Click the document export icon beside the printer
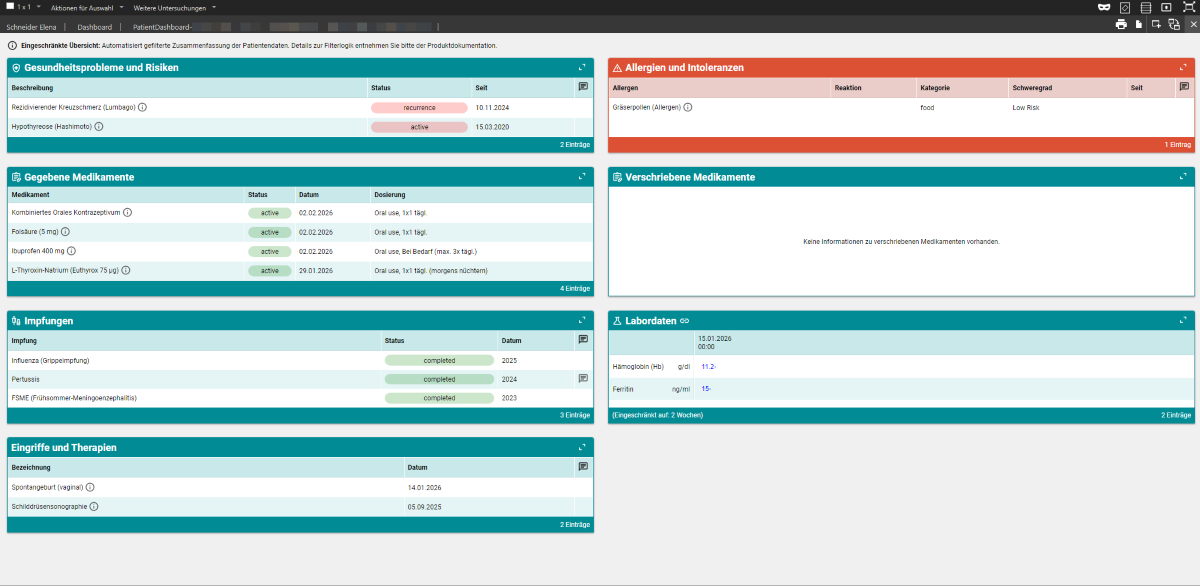 tap(1138, 24)
